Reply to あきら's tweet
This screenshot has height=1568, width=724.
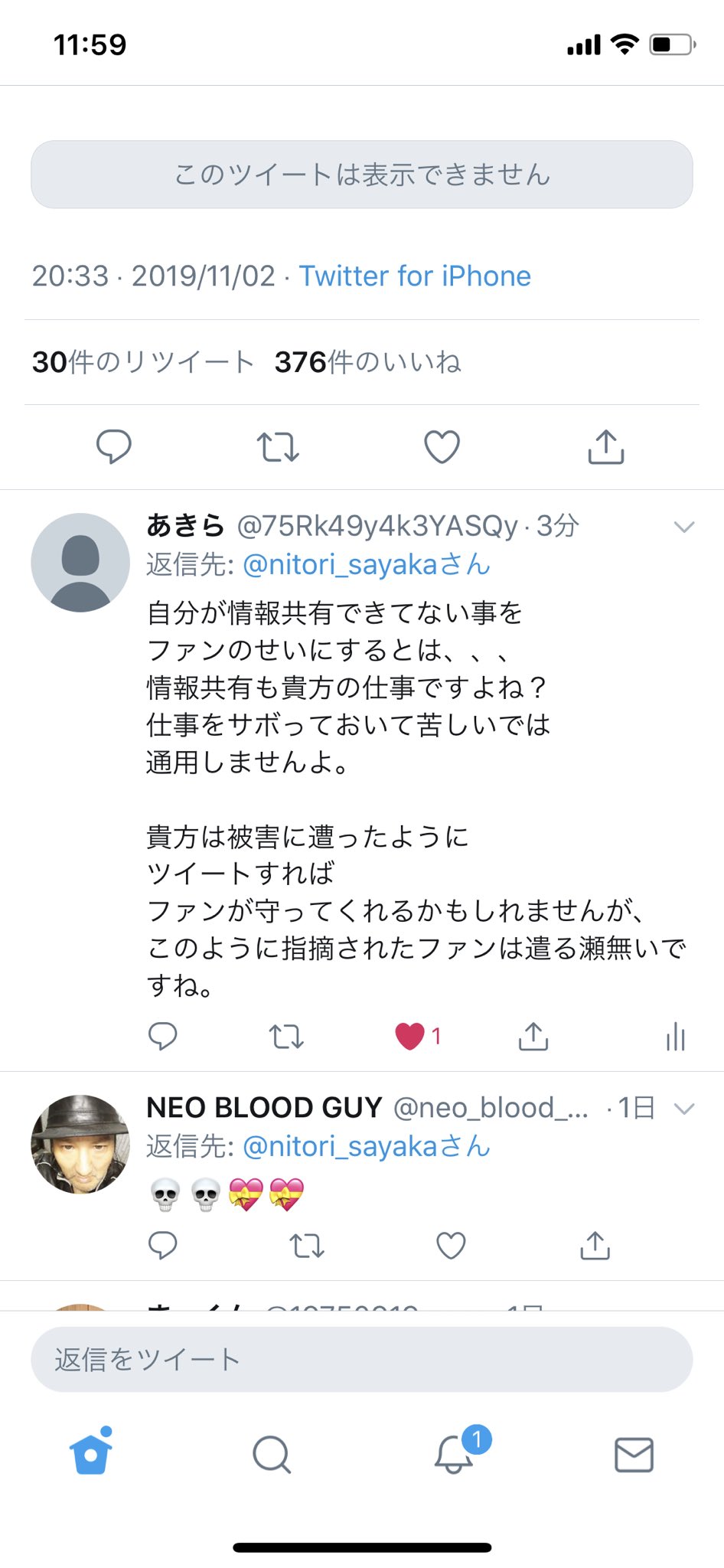pos(162,1037)
